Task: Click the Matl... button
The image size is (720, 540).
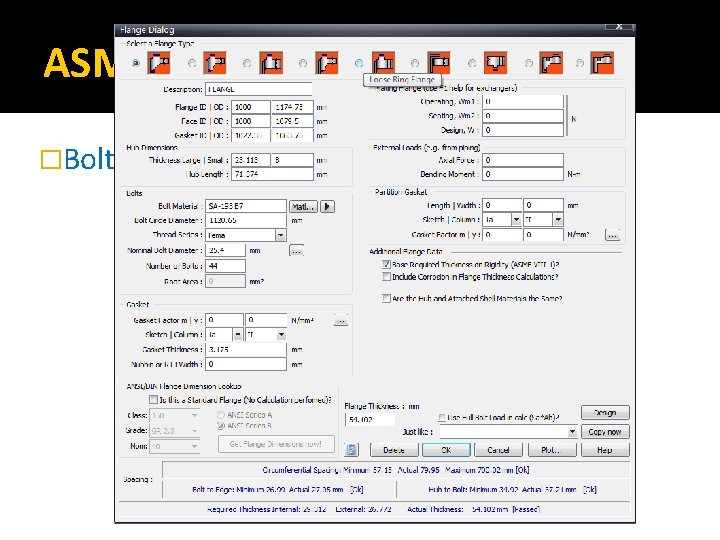Action: [303, 207]
